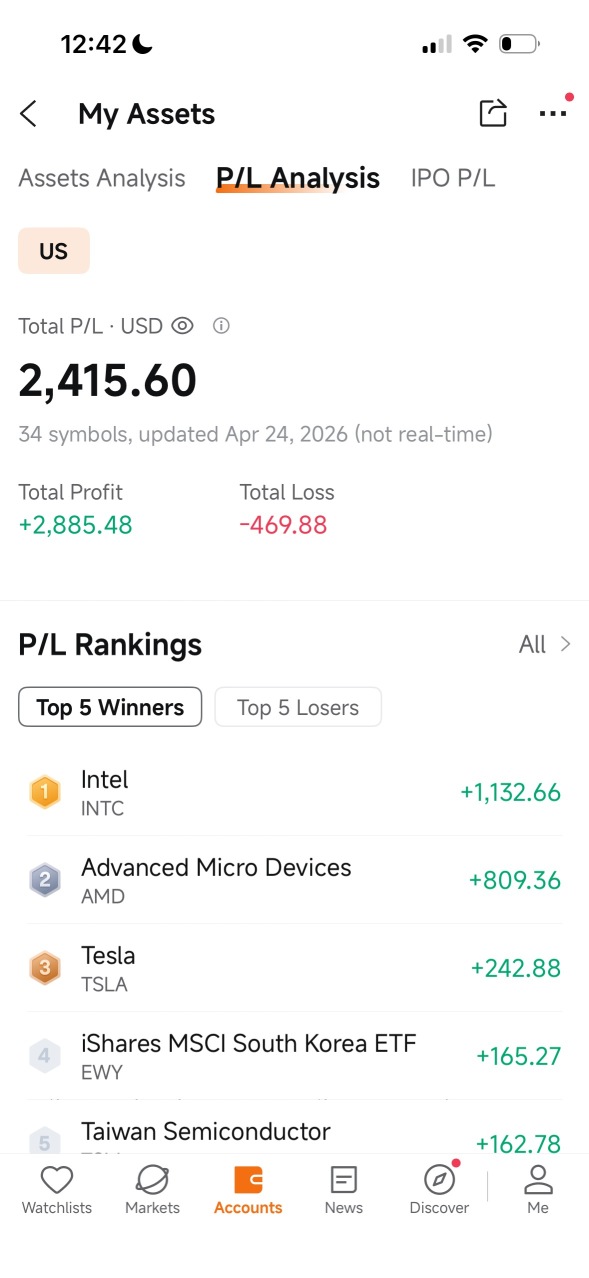Open the Tesla TSLA ranking entry
Screen dimensions: 589x1278
pyautogui.click(x=295, y=968)
